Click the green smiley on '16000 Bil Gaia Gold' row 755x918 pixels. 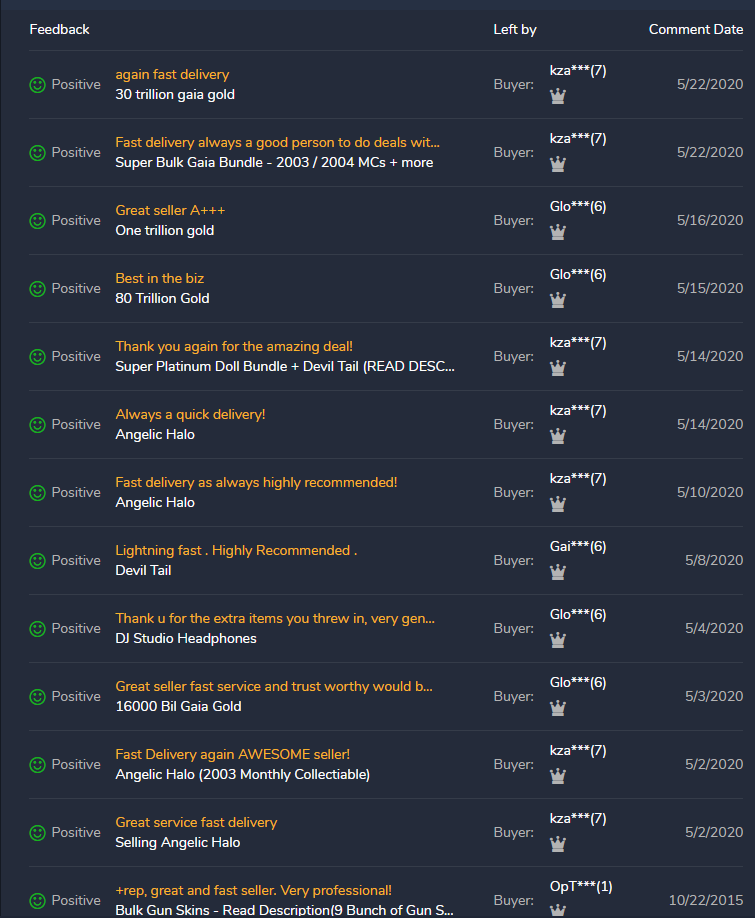click(37, 697)
